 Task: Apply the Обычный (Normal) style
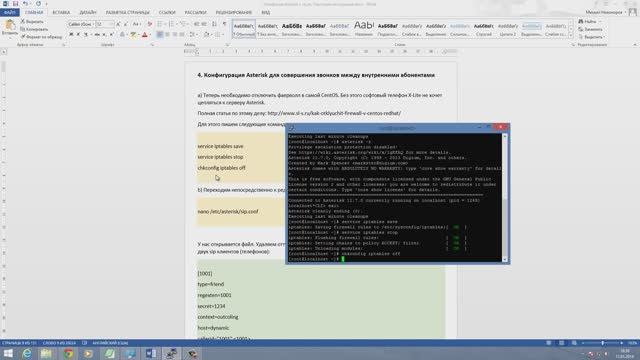[x=244, y=29]
